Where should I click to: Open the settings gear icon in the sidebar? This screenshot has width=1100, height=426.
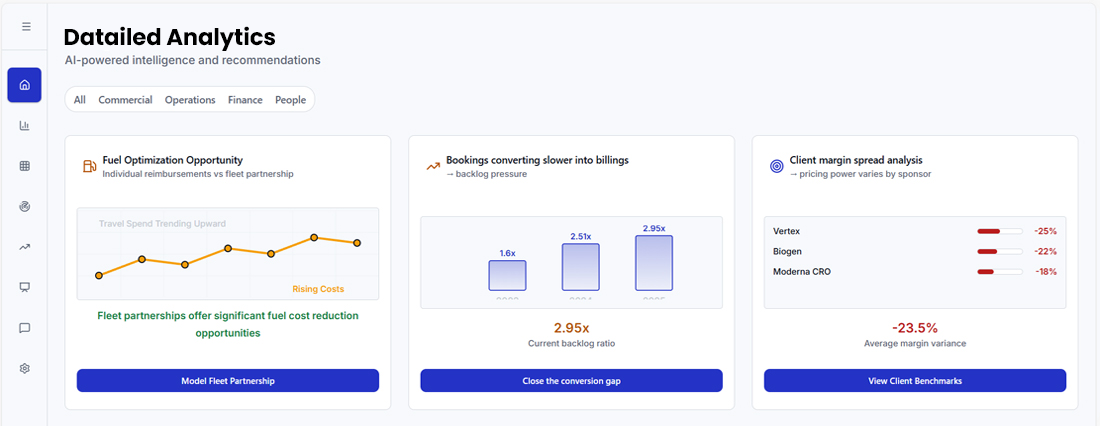click(x=25, y=368)
